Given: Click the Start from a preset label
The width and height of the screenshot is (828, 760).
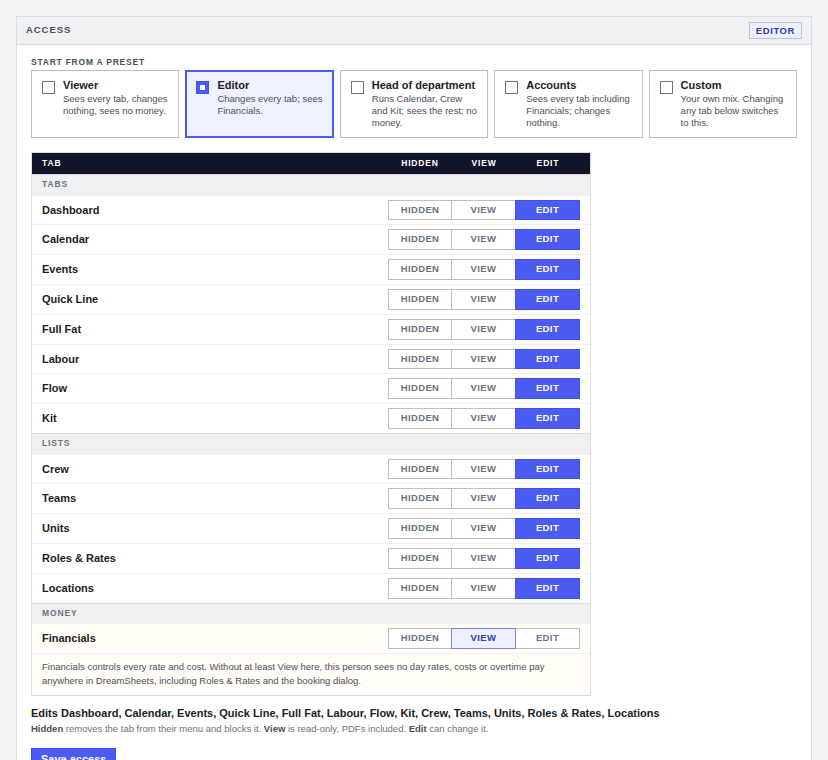Looking at the screenshot, I should tap(88, 62).
